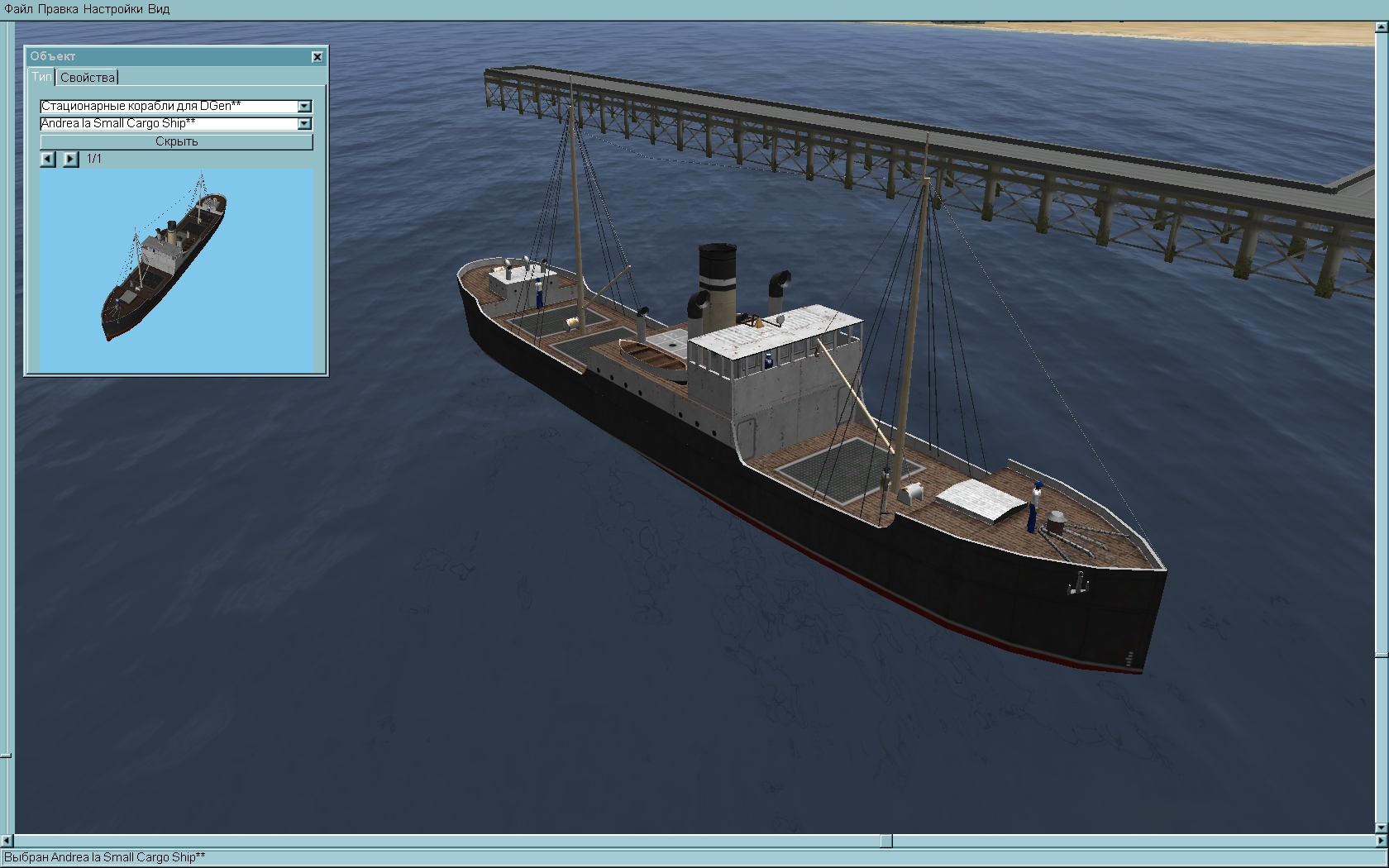Viewport: 1389px width, 868px height.
Task: Click the ship preview thumbnail
Action: (x=176, y=270)
